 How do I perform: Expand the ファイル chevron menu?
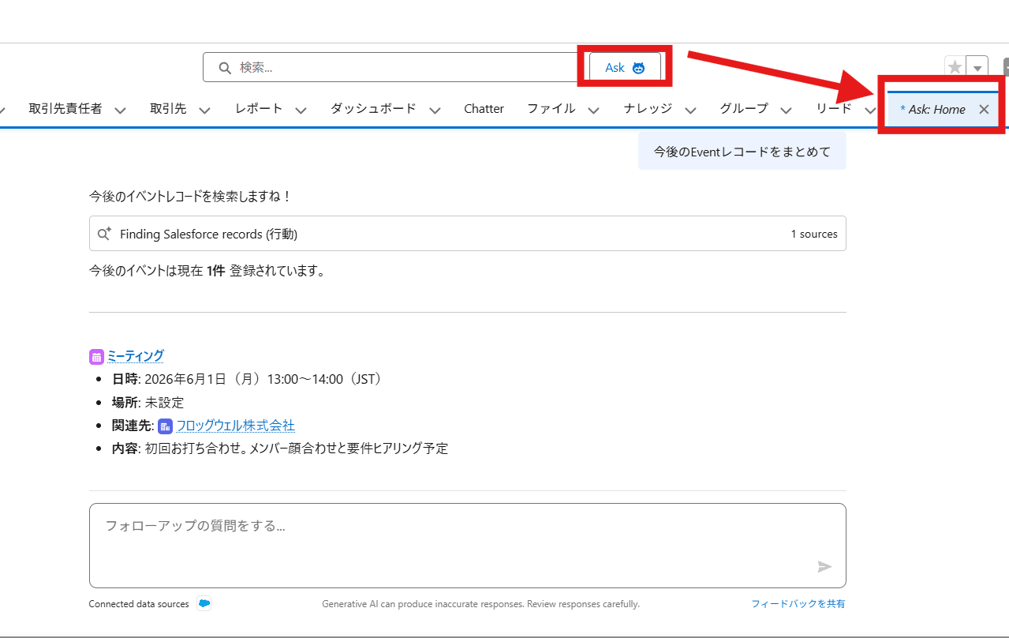594,110
